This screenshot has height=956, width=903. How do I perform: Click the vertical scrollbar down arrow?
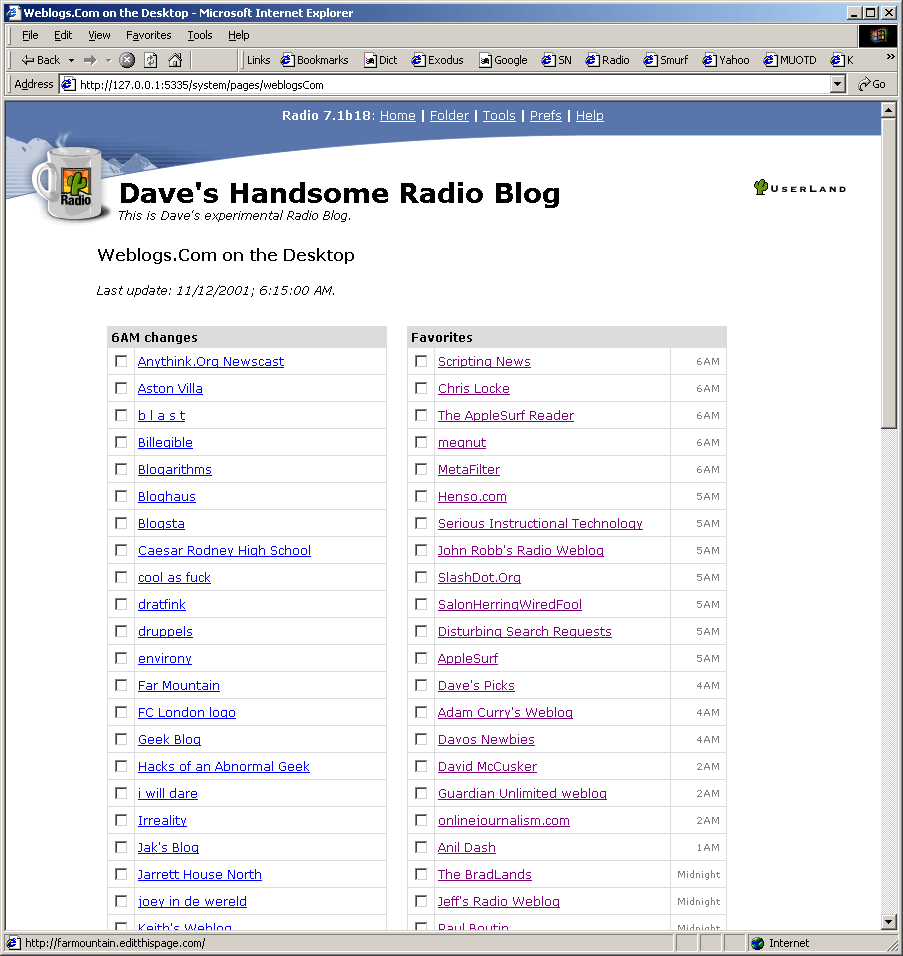(x=888, y=921)
